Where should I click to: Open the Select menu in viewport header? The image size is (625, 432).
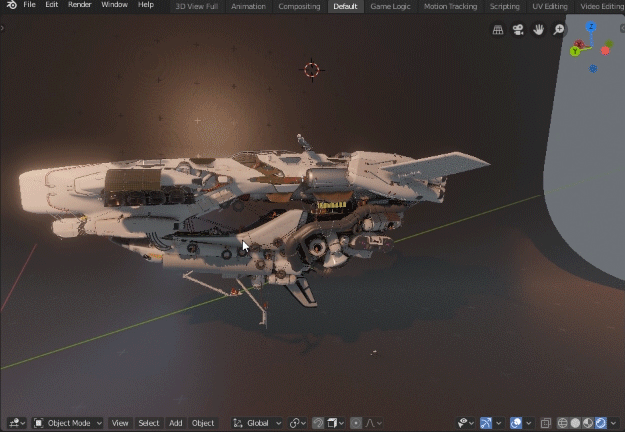click(x=148, y=423)
